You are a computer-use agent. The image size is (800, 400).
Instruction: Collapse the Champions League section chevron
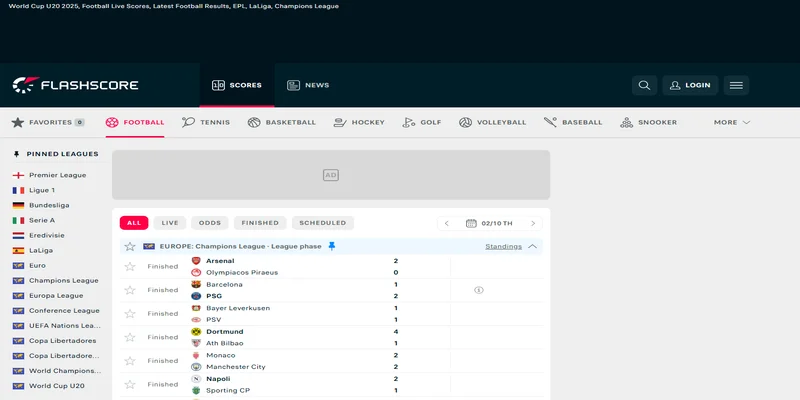(x=533, y=246)
